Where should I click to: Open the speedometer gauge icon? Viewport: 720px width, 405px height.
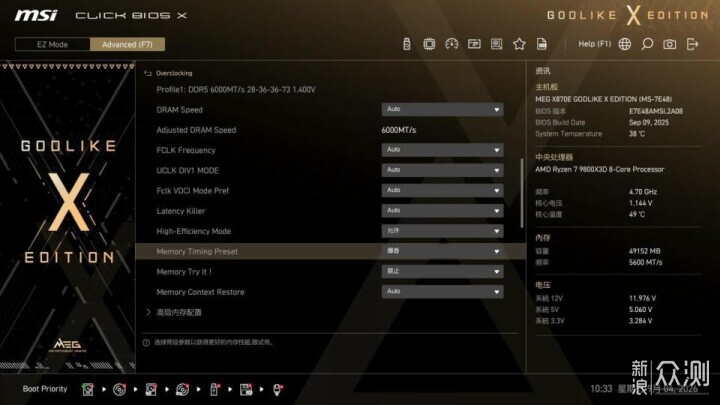tap(451, 44)
